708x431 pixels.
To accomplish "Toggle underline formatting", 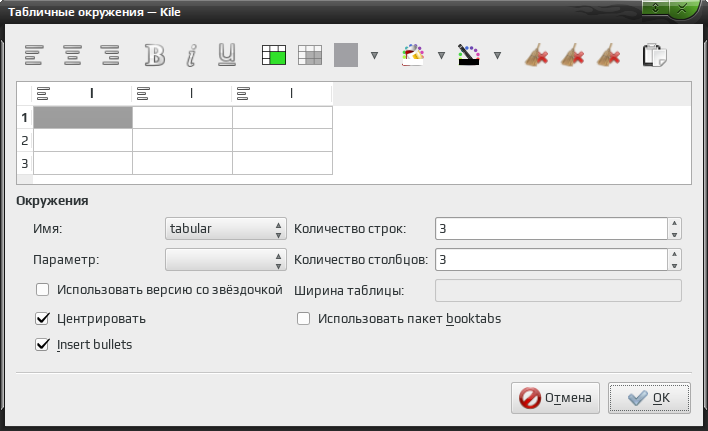I will [x=227, y=55].
